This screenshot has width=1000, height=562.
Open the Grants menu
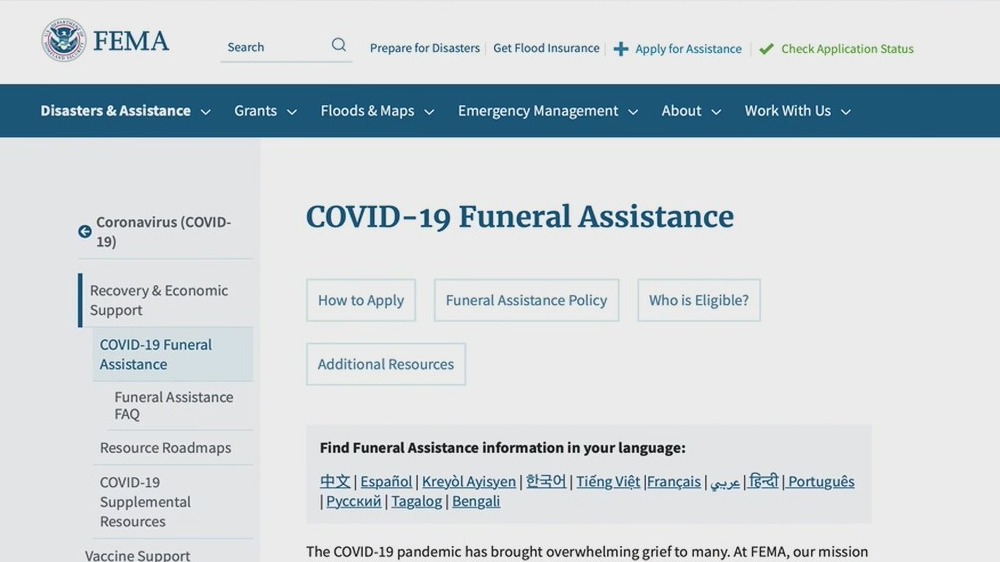[255, 110]
